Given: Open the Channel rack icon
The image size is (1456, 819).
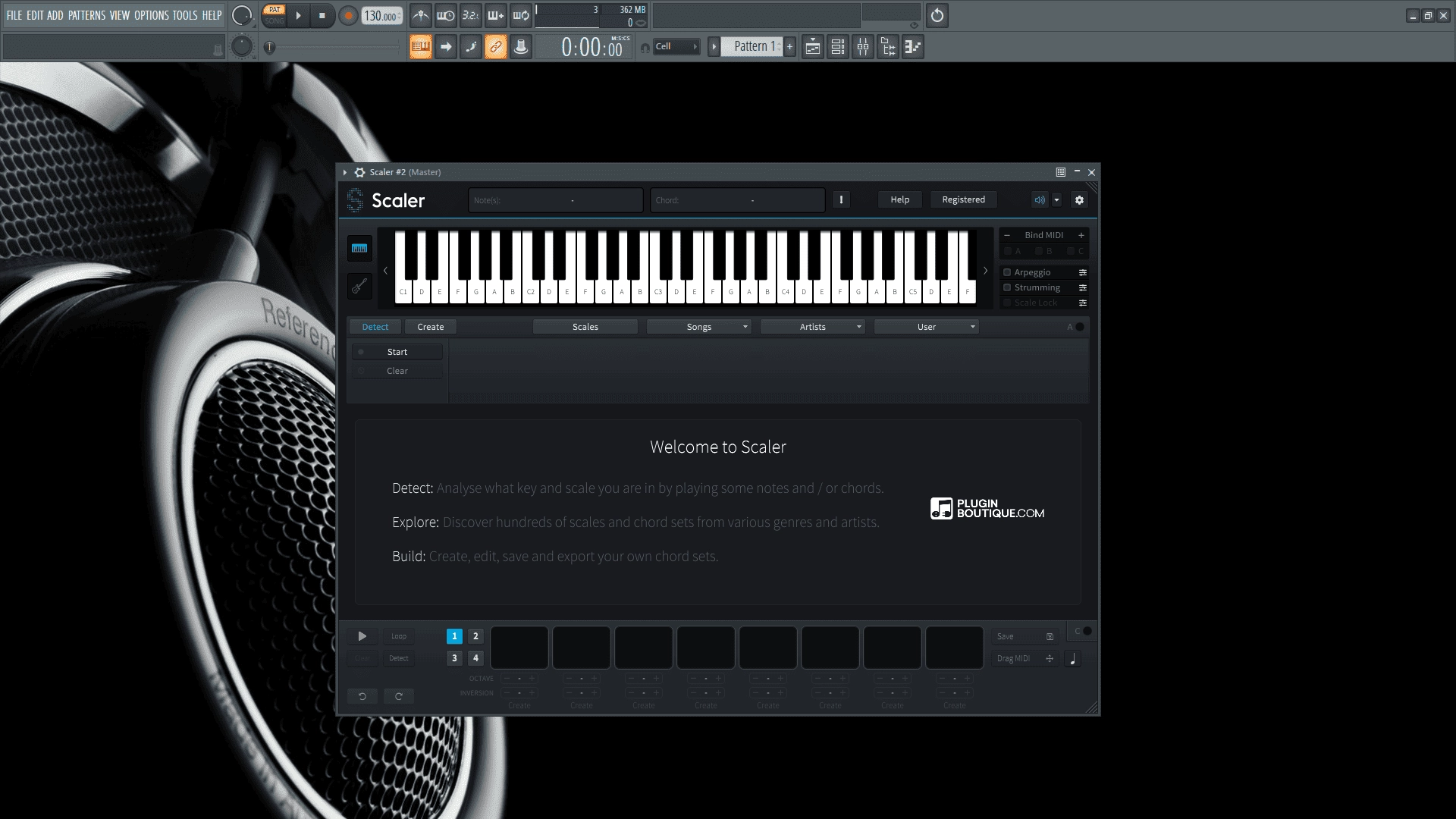Looking at the screenshot, I should [x=837, y=47].
